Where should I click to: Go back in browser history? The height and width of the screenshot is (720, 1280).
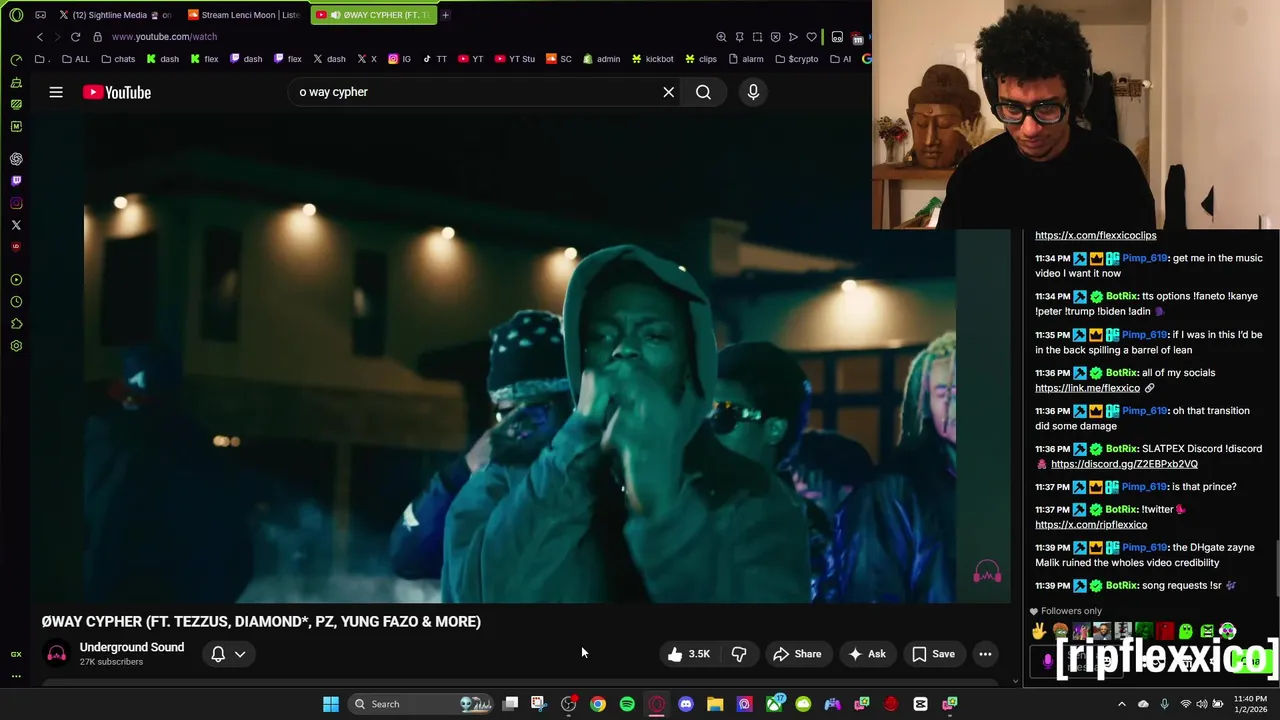40,37
